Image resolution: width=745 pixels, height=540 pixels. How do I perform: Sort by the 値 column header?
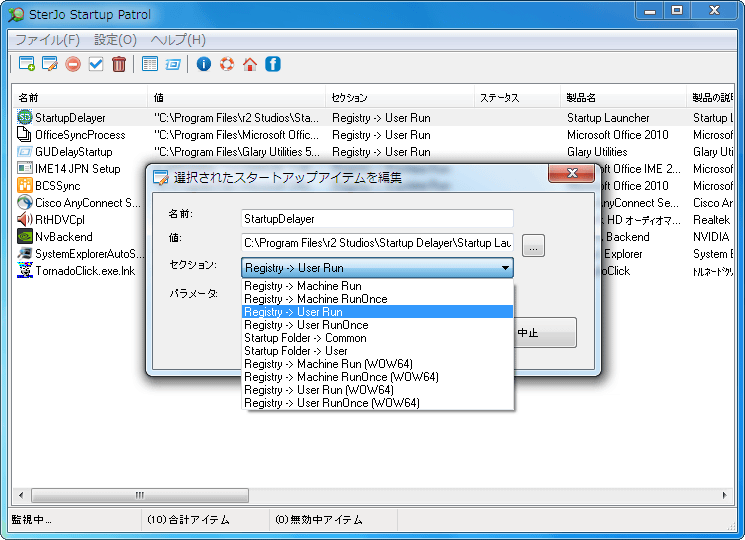[237, 98]
